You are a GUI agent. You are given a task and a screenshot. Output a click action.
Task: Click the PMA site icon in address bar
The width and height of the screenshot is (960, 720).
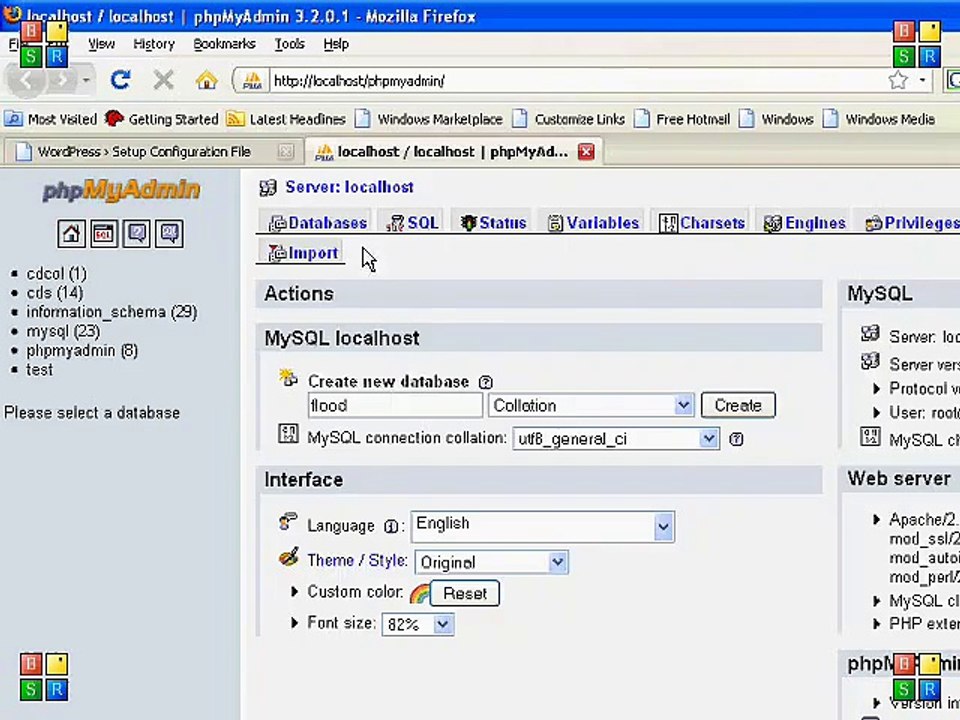252,80
